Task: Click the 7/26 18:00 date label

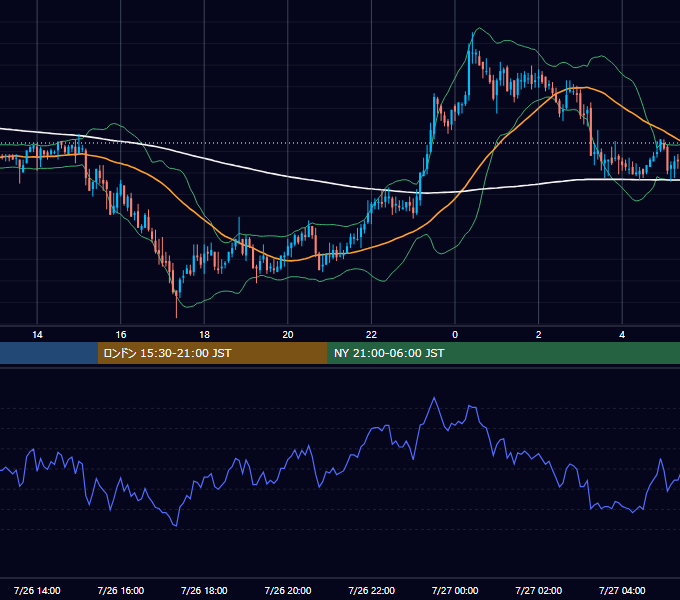Action: [x=204, y=590]
